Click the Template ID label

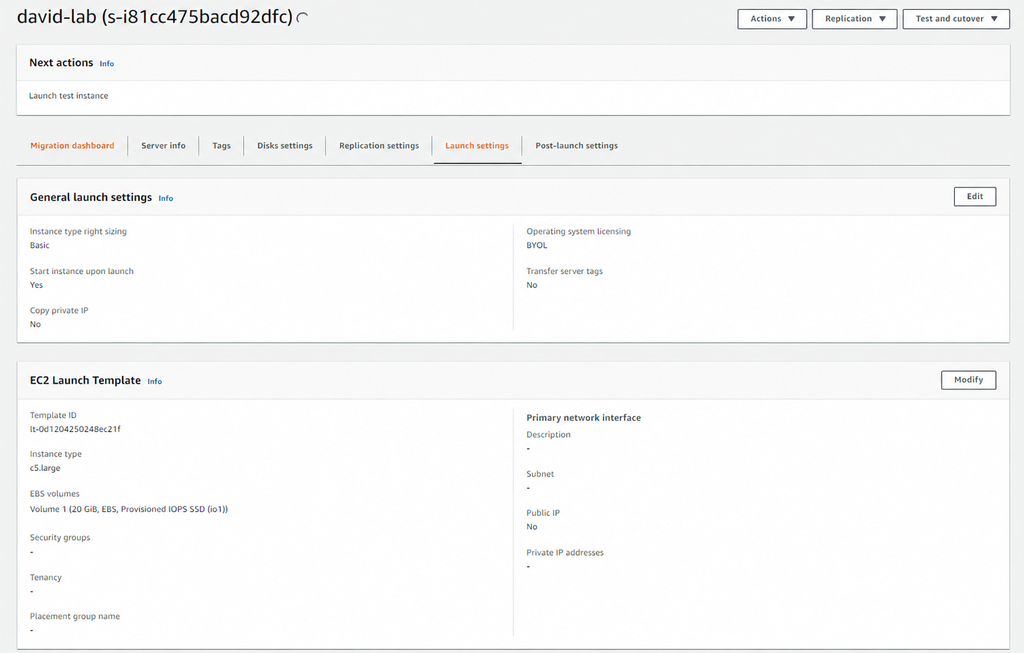[x=53, y=415]
